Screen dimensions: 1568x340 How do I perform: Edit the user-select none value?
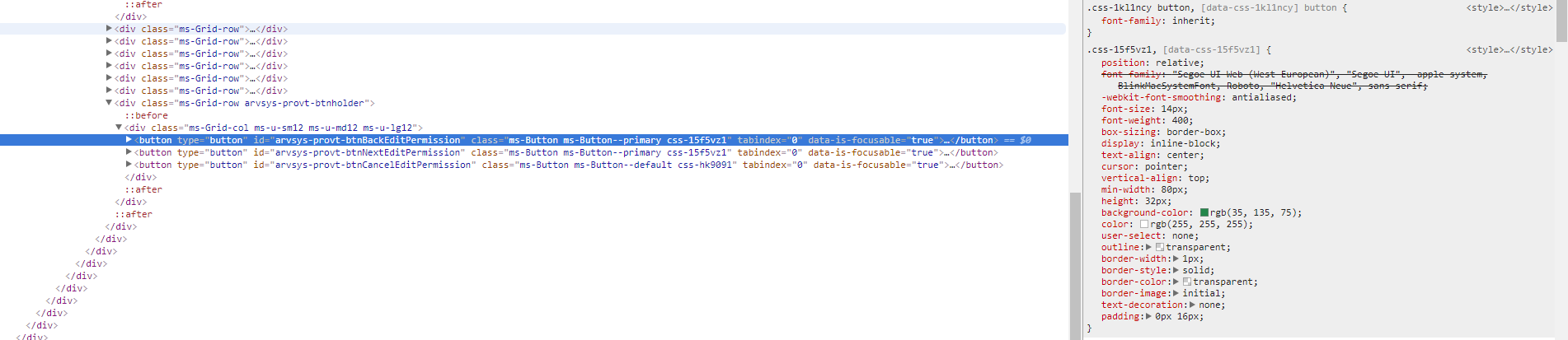point(1183,235)
